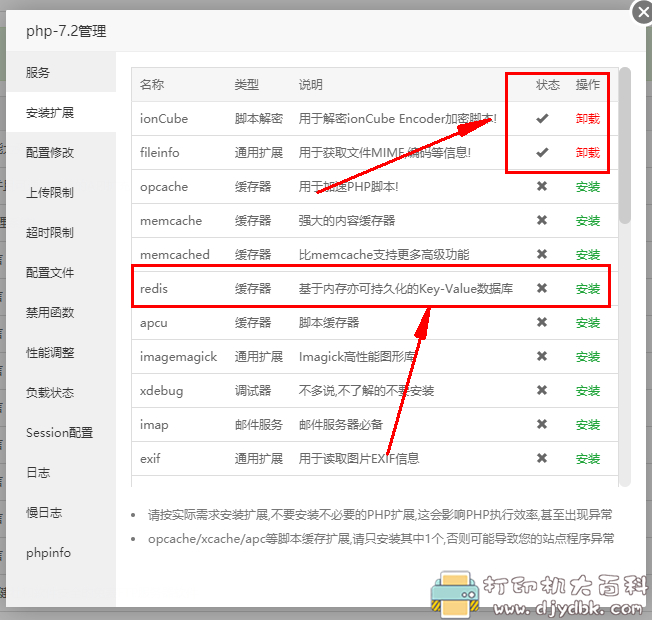Click the php-7.2管理 dialog title
652x620 pixels.
[x=66, y=31]
